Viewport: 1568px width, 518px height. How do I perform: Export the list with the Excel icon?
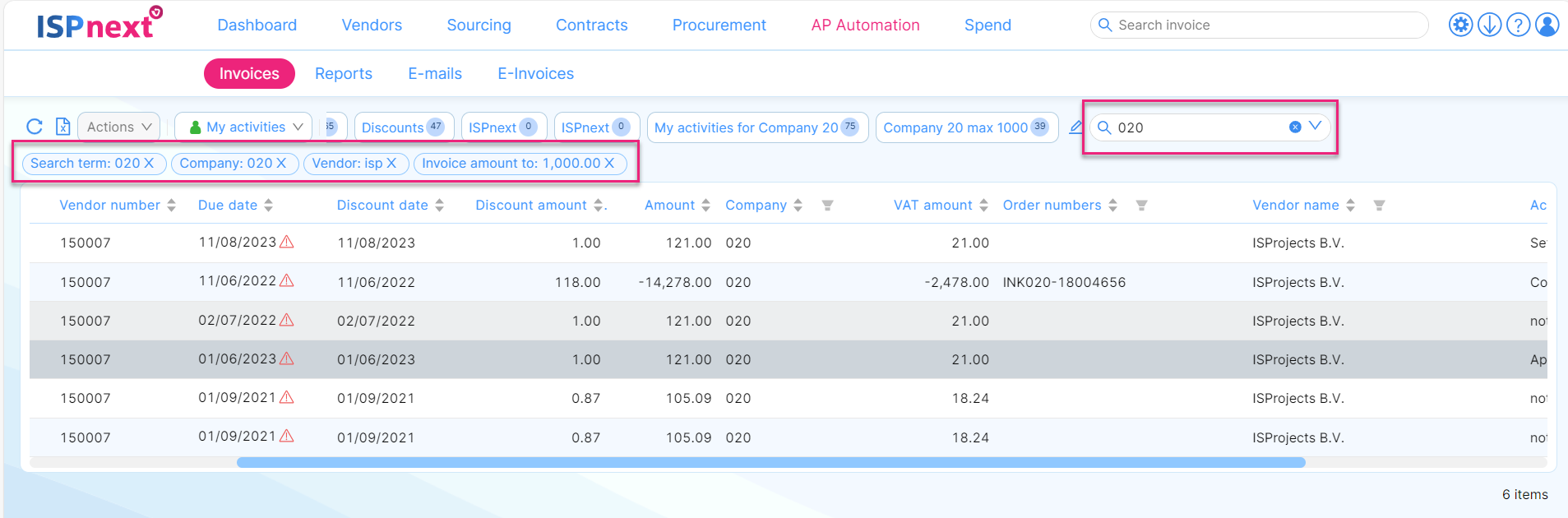pos(62,127)
